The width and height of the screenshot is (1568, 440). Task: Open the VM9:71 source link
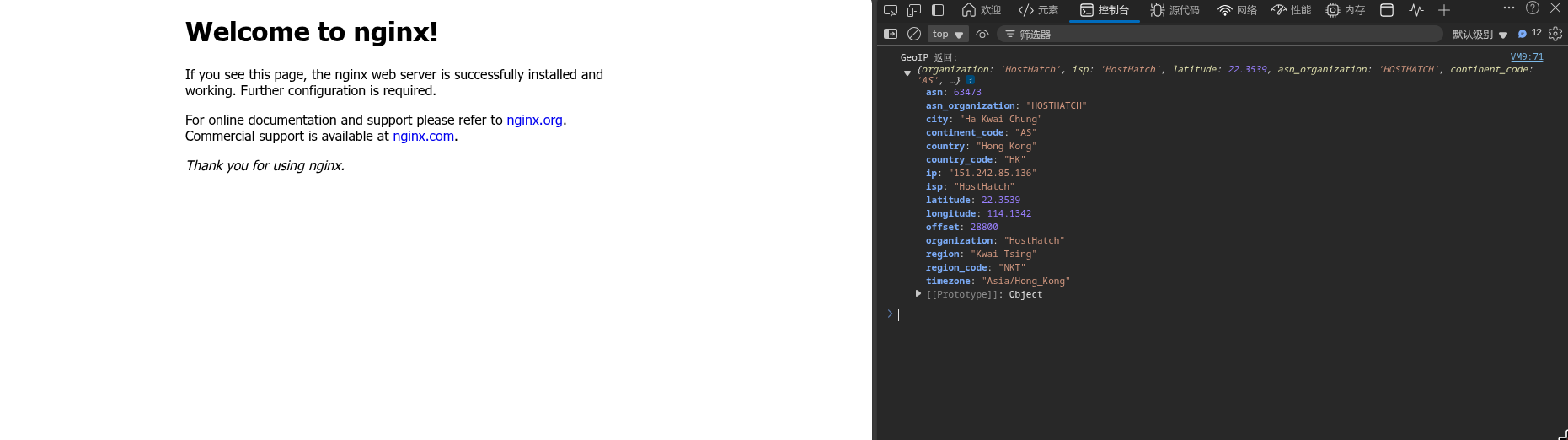click(x=1527, y=57)
